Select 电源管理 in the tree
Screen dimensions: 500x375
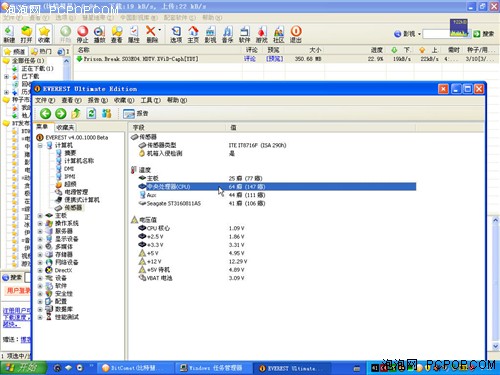coord(76,192)
